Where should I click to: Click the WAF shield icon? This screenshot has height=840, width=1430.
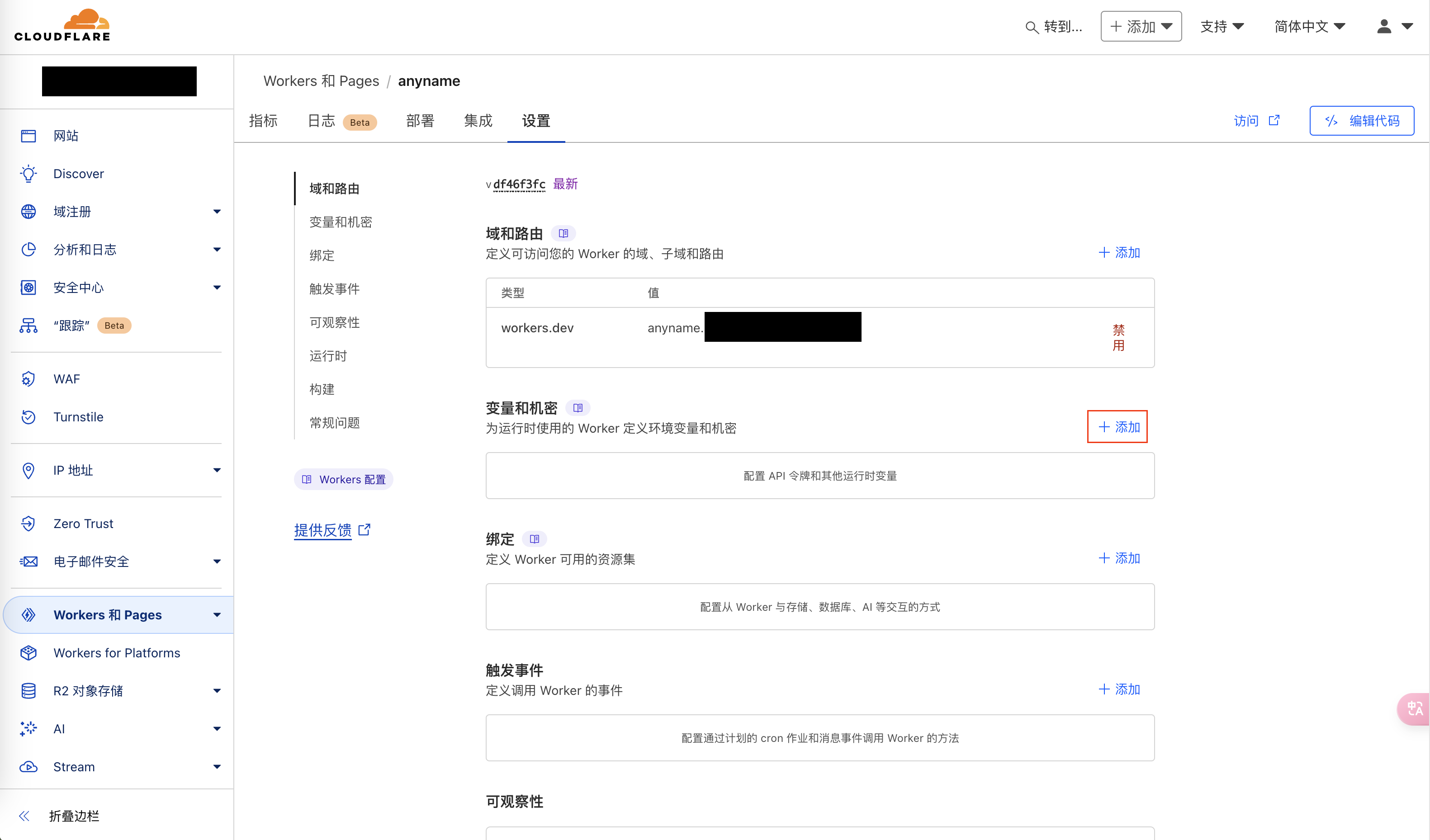[x=28, y=379]
